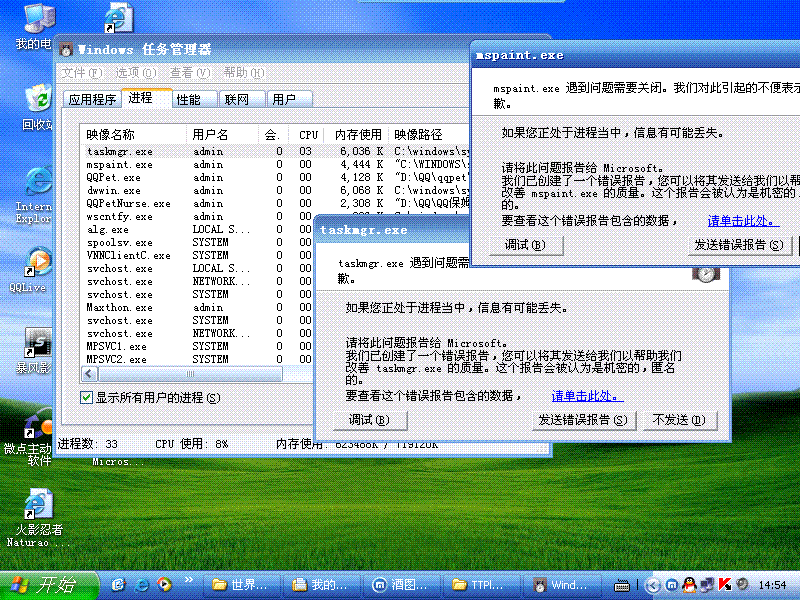800x600 pixels.
Task: Click 发送错误报告(S) in mspaint.exe dialog
Action: (738, 245)
